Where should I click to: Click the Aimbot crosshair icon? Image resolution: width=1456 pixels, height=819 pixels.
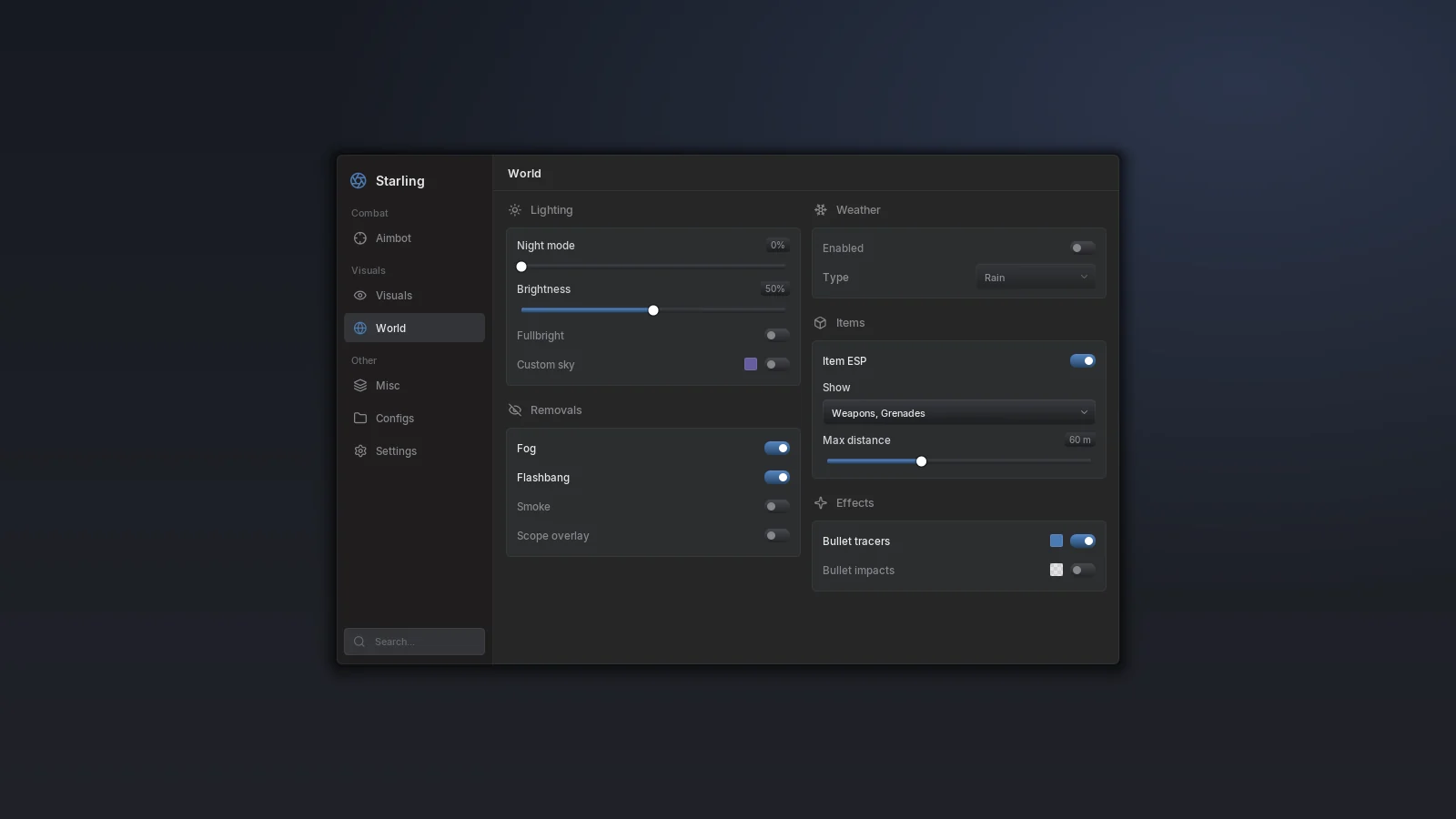360,238
